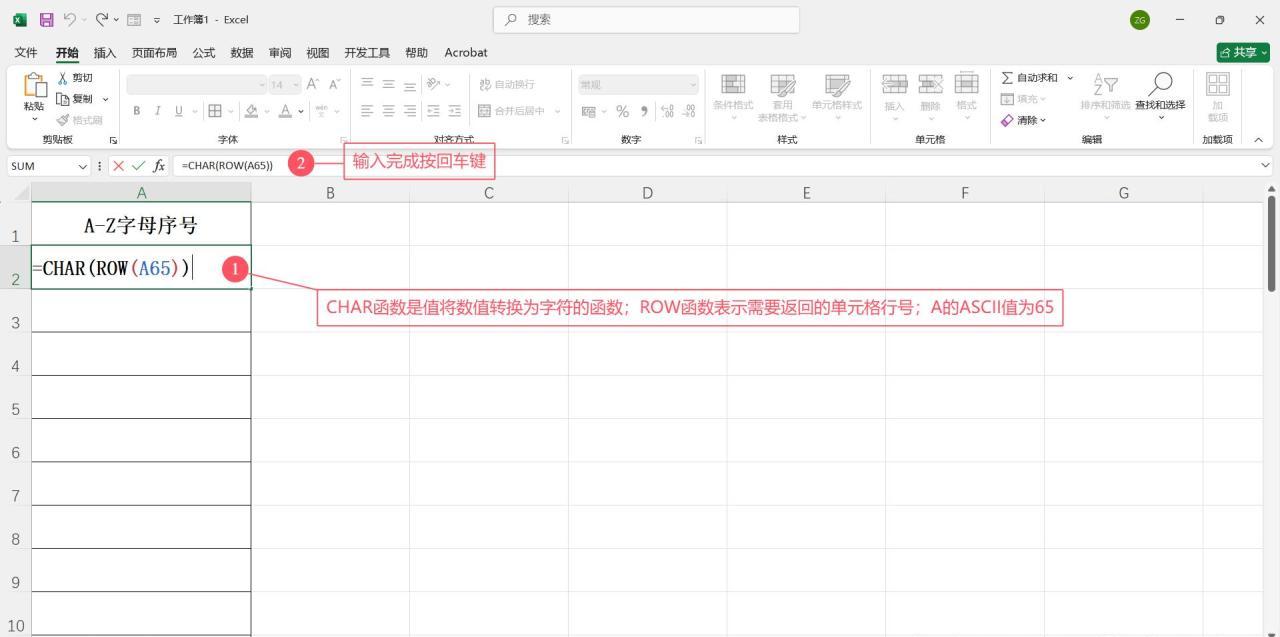Expand the AutoSum dropdown arrow
Viewport: 1280px width, 637px height.
pos(1070,78)
